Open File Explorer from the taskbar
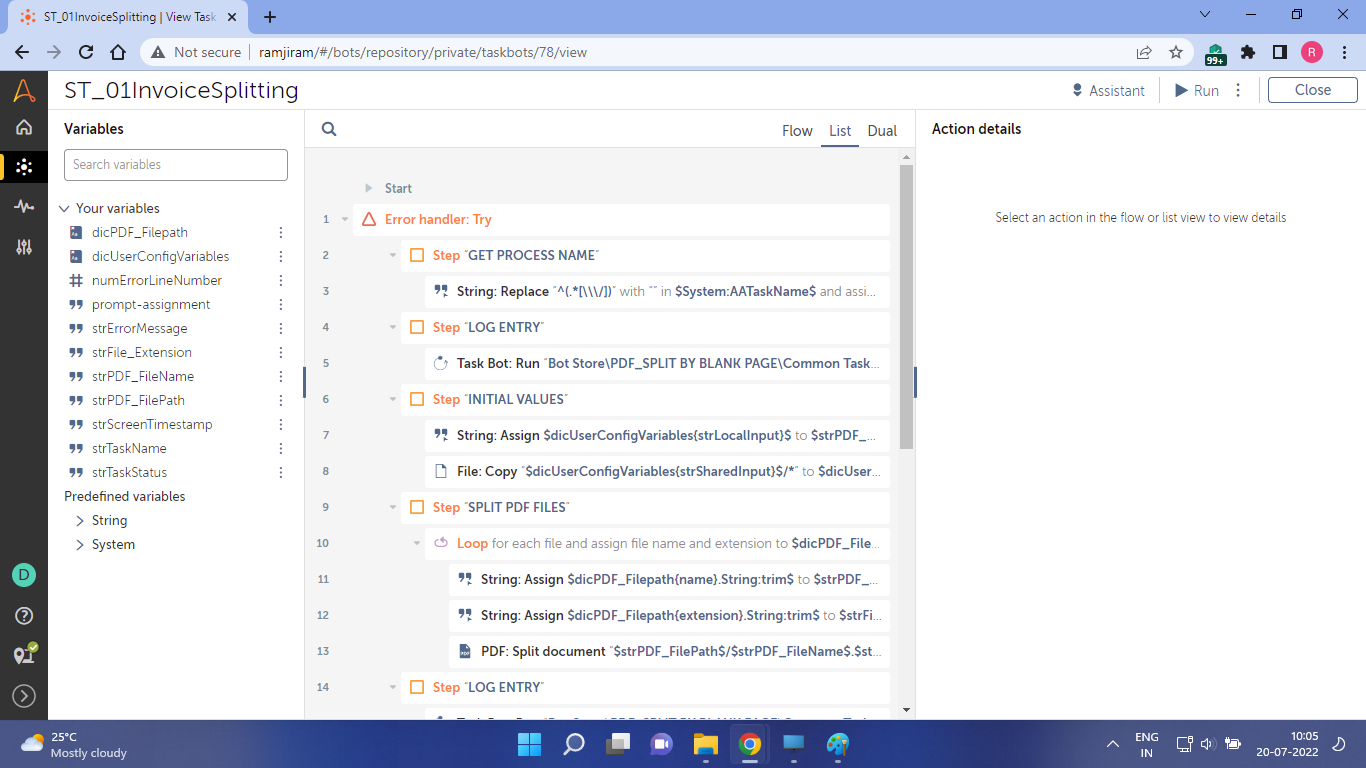The height and width of the screenshot is (768, 1366). 706,744
